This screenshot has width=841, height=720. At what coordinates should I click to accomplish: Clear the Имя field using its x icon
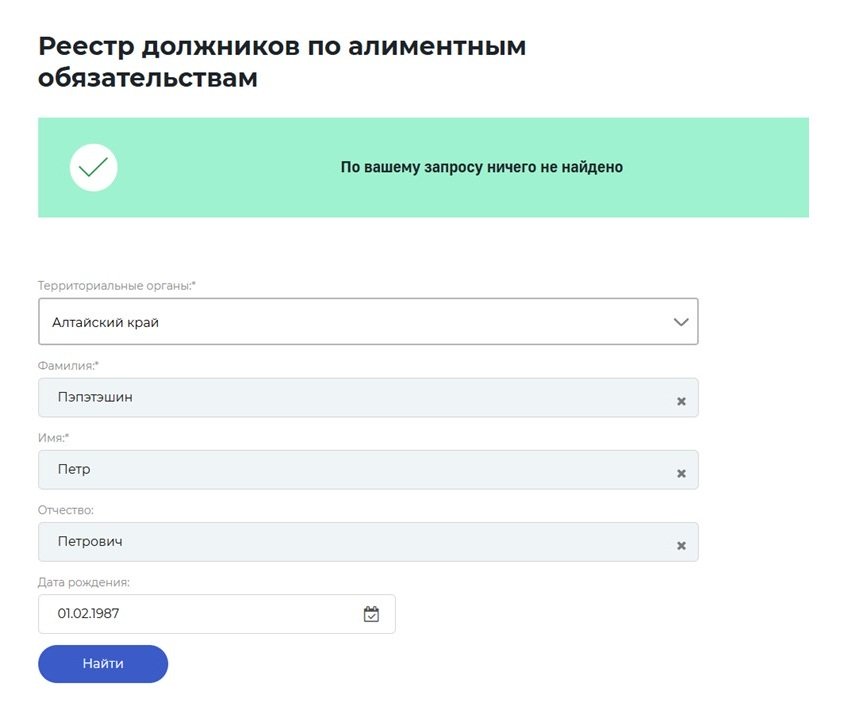tap(681, 471)
